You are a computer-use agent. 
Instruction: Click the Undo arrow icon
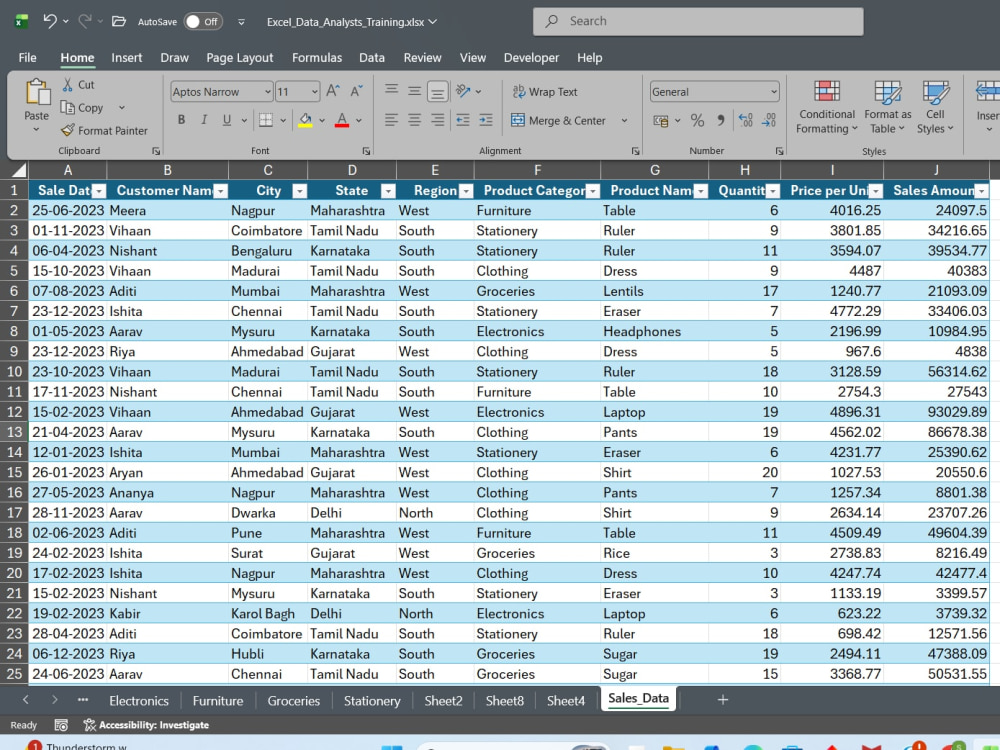(x=50, y=21)
